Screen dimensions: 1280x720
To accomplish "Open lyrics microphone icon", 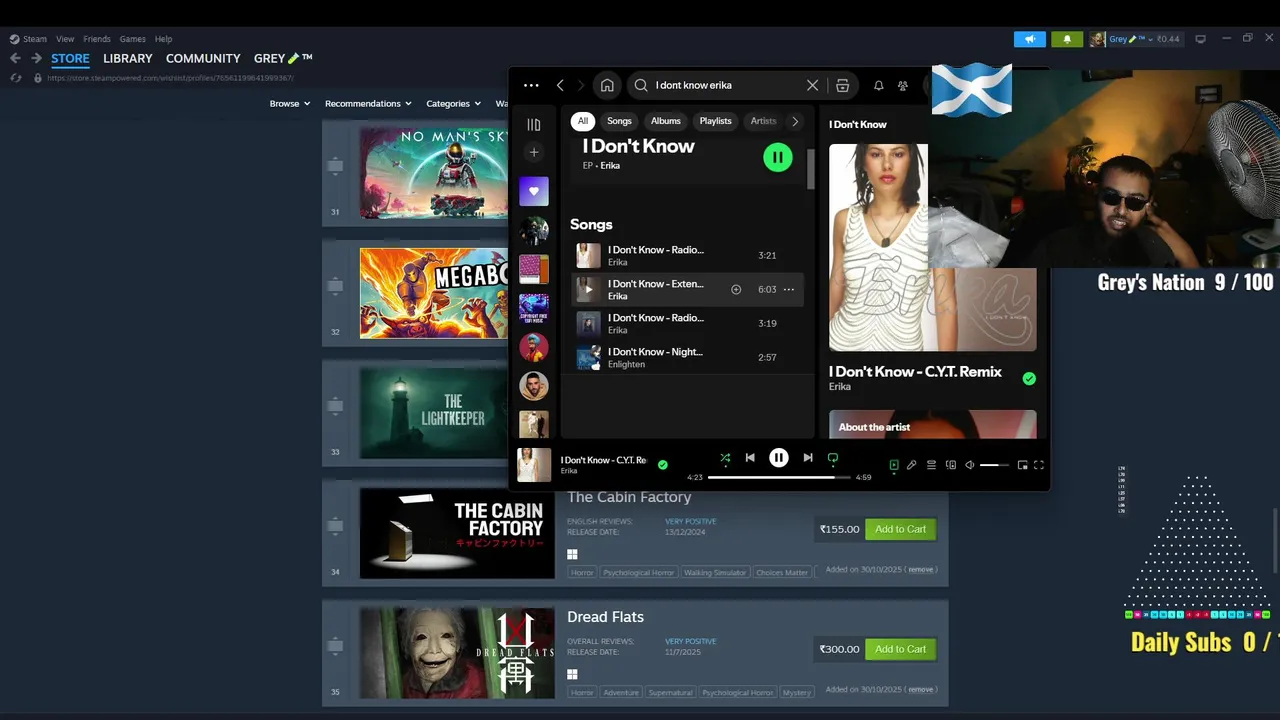I will pos(912,465).
